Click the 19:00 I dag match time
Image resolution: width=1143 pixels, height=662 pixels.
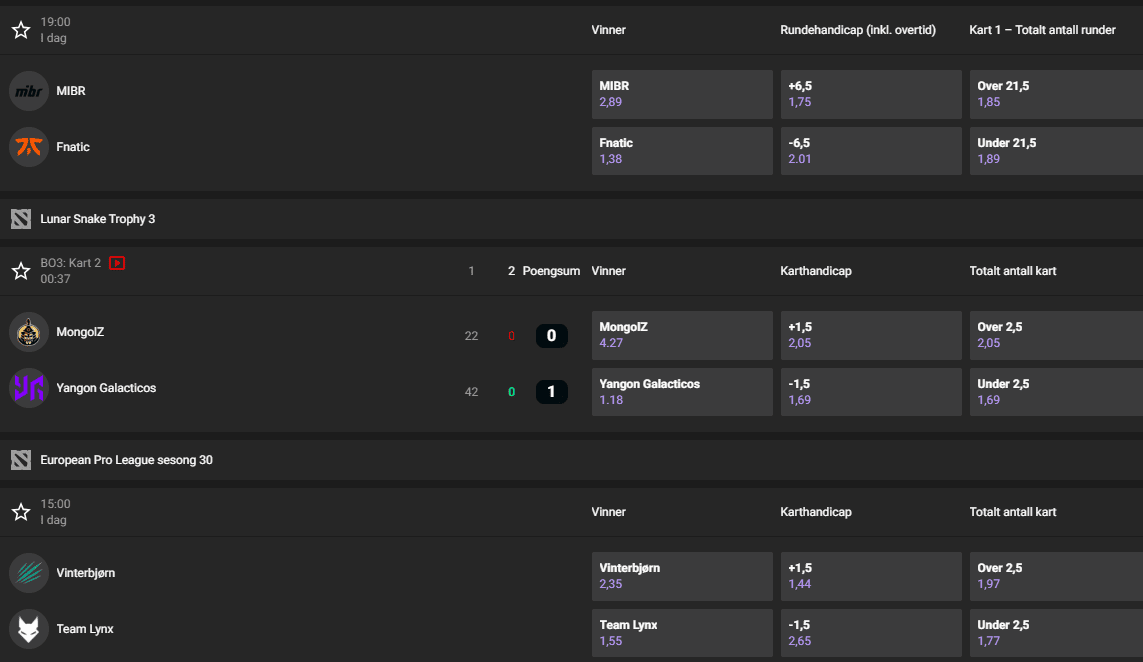click(x=55, y=30)
